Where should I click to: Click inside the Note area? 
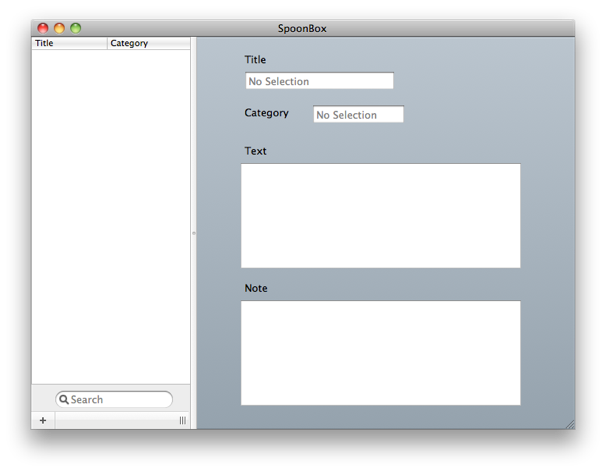(x=381, y=353)
